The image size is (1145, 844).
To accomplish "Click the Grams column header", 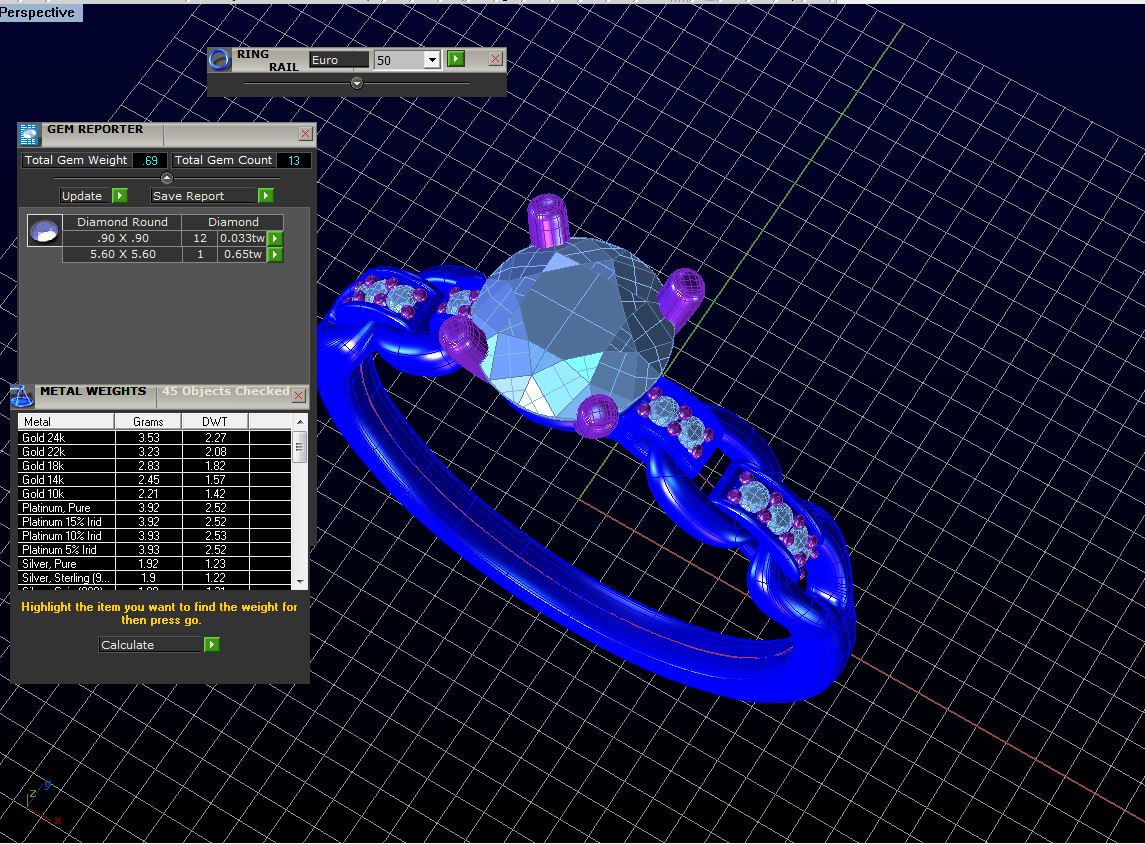I will [148, 422].
